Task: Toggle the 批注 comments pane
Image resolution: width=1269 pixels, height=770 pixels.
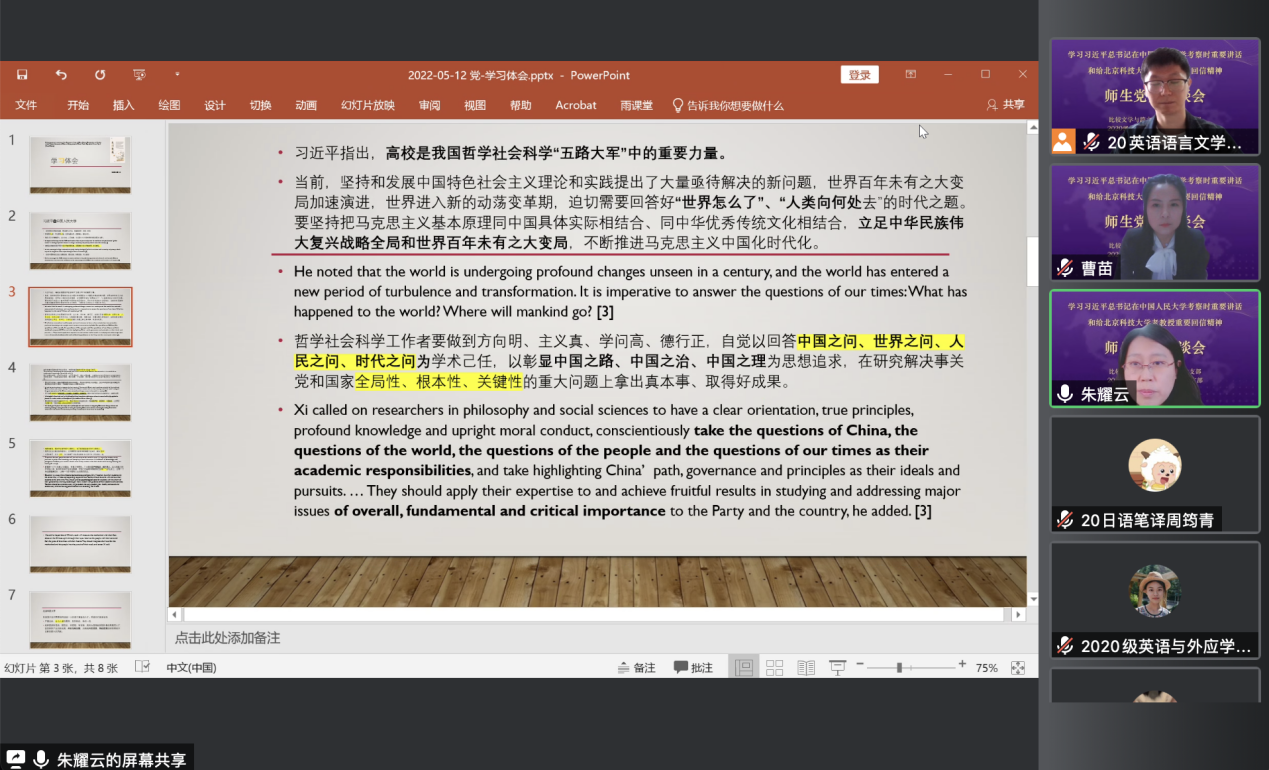Action: click(693, 668)
